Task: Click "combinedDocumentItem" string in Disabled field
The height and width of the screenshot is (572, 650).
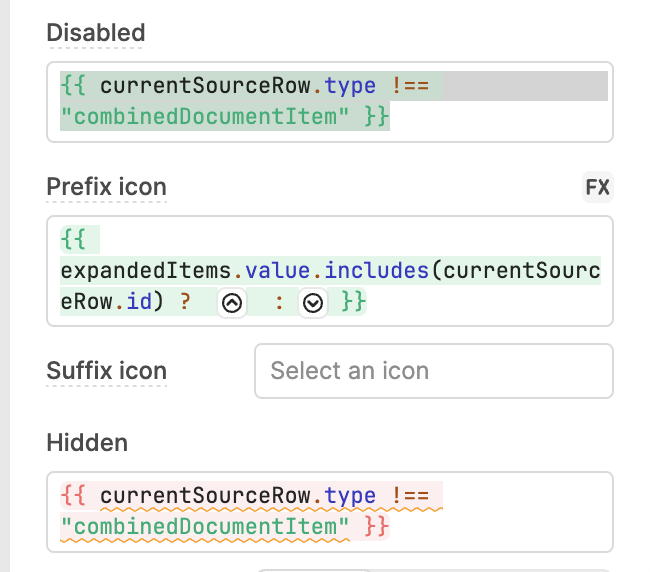Action: (x=200, y=117)
